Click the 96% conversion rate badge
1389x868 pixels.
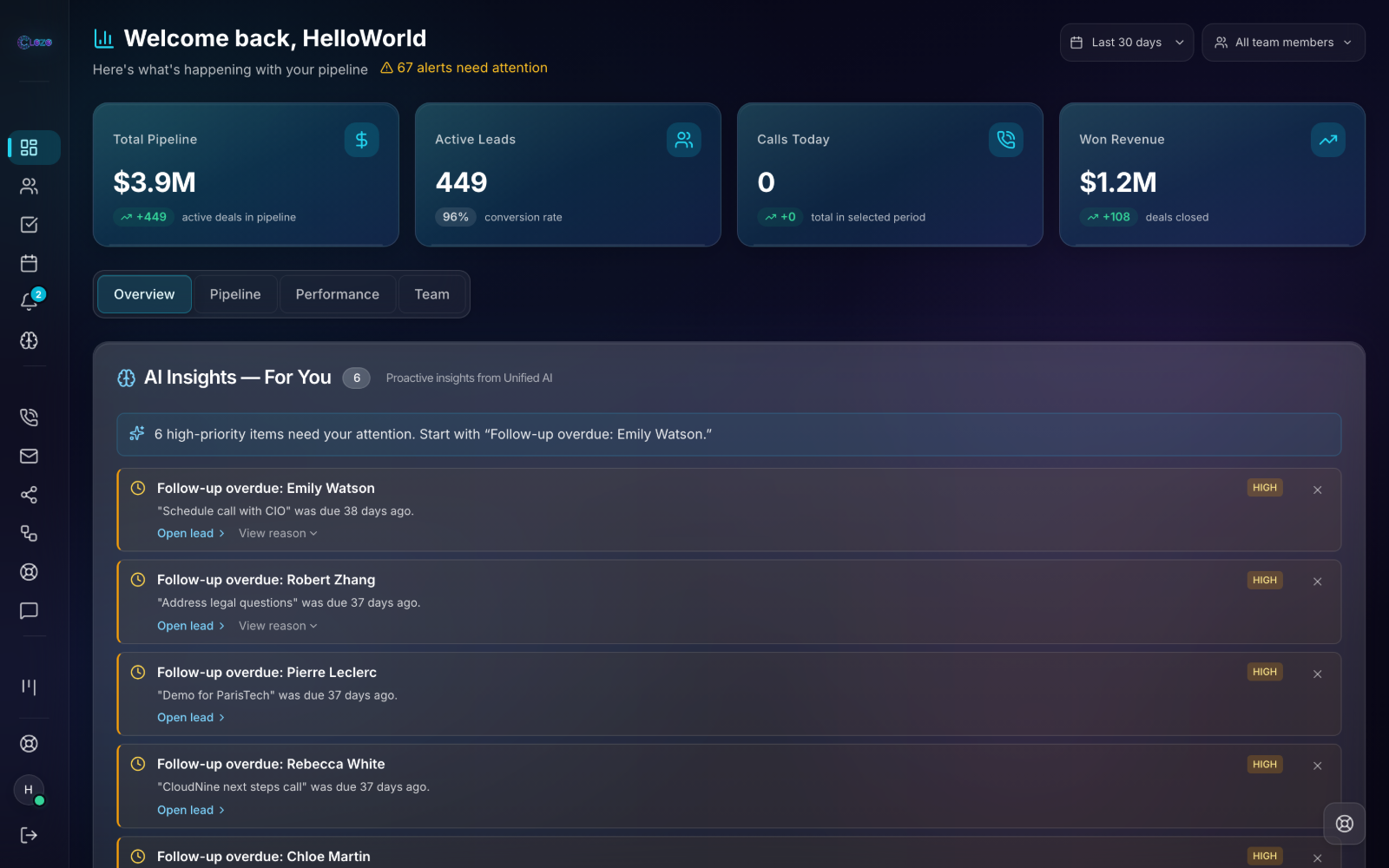[456, 217]
